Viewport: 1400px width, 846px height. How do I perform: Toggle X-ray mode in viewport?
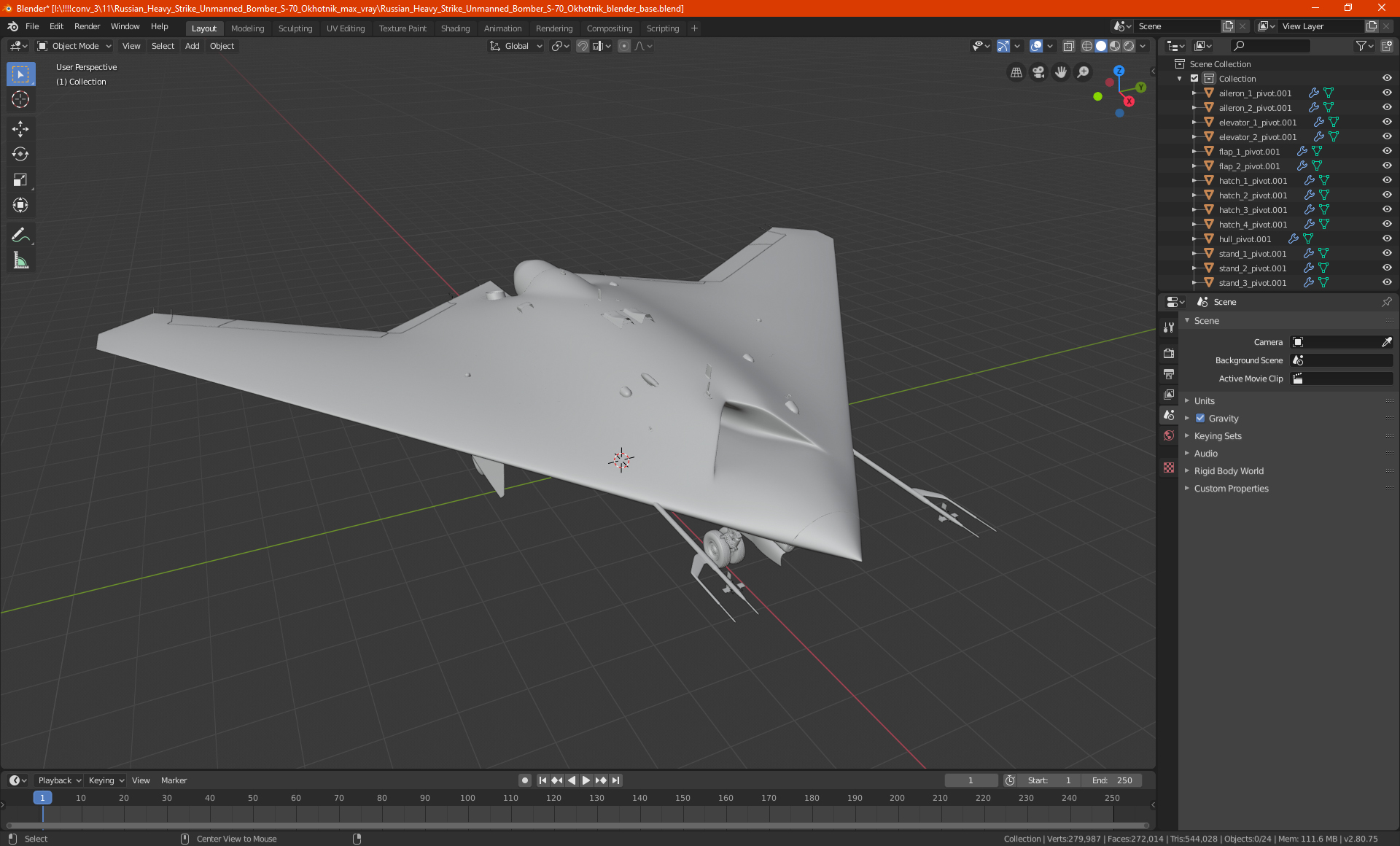click(1068, 46)
